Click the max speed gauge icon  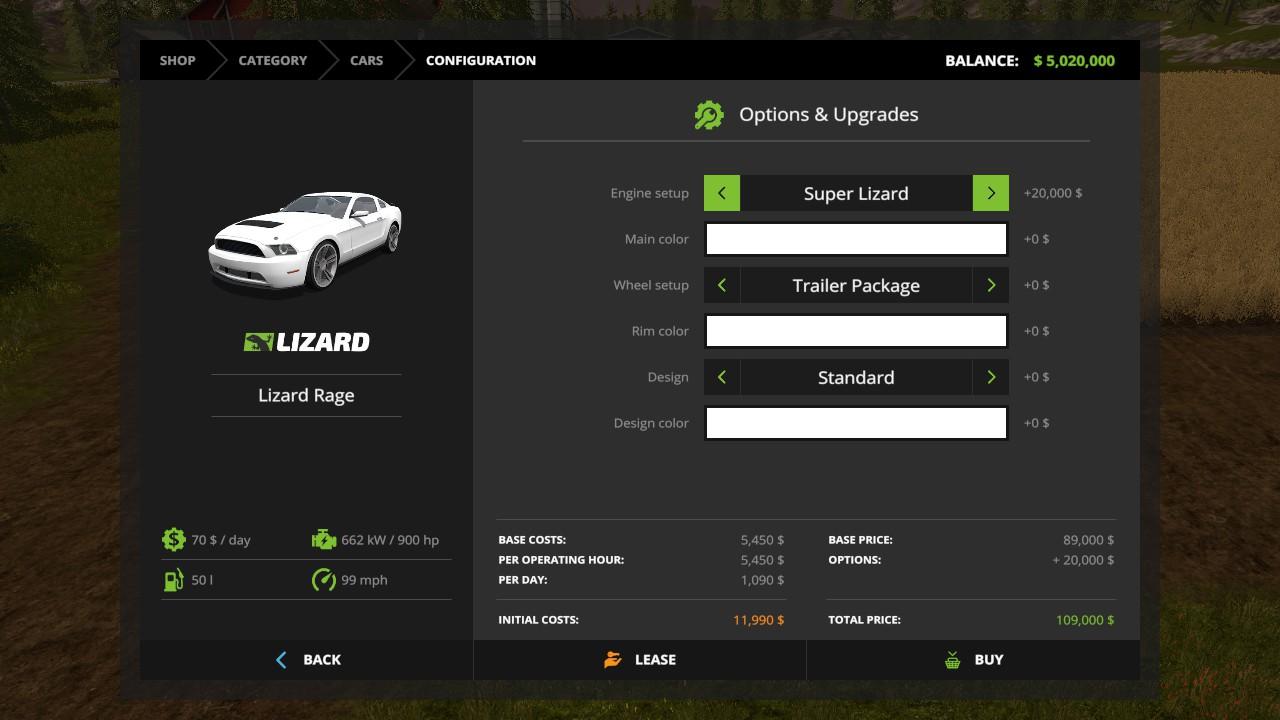(324, 580)
